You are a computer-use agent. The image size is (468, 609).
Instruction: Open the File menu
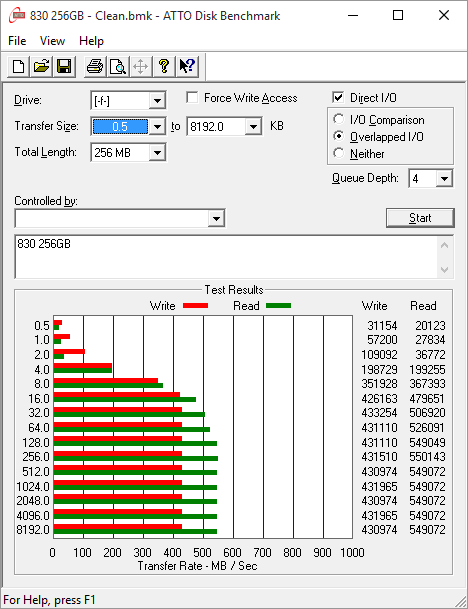17,41
